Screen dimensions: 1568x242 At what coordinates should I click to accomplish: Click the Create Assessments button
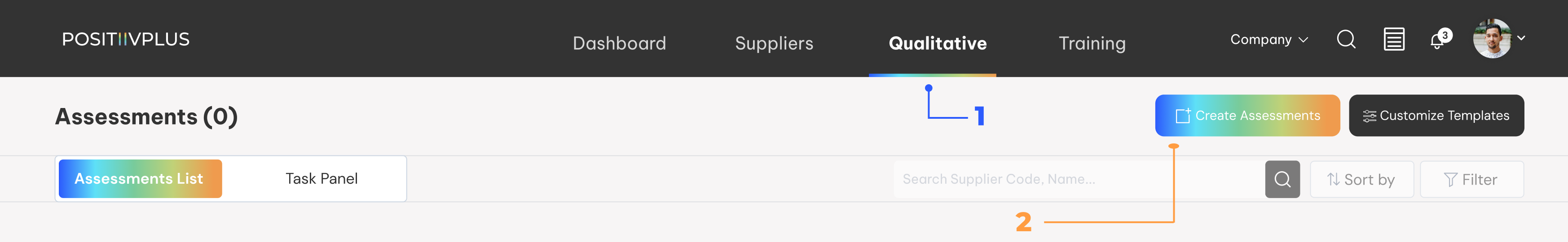tap(1247, 116)
